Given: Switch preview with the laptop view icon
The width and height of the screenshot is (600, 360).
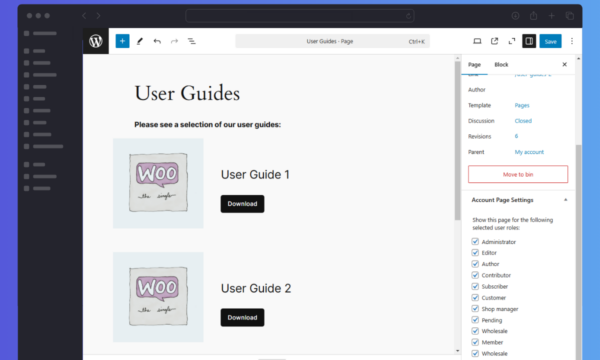Looking at the screenshot, I should (x=477, y=41).
